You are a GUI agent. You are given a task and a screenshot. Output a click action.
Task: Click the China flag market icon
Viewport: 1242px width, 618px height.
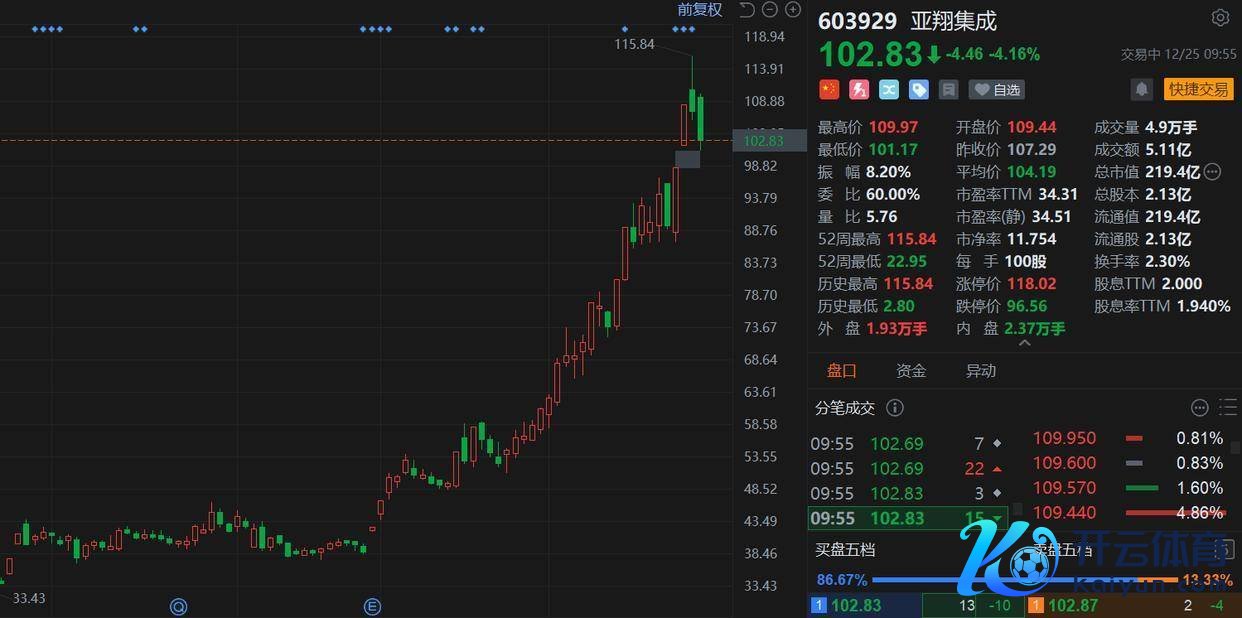point(828,89)
